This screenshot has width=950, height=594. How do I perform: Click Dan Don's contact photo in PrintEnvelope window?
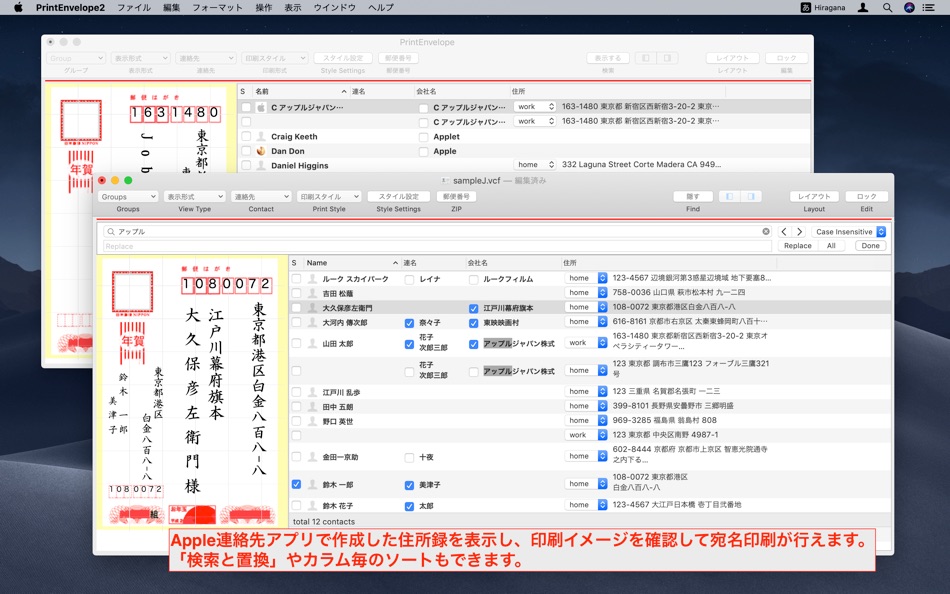pos(261,151)
